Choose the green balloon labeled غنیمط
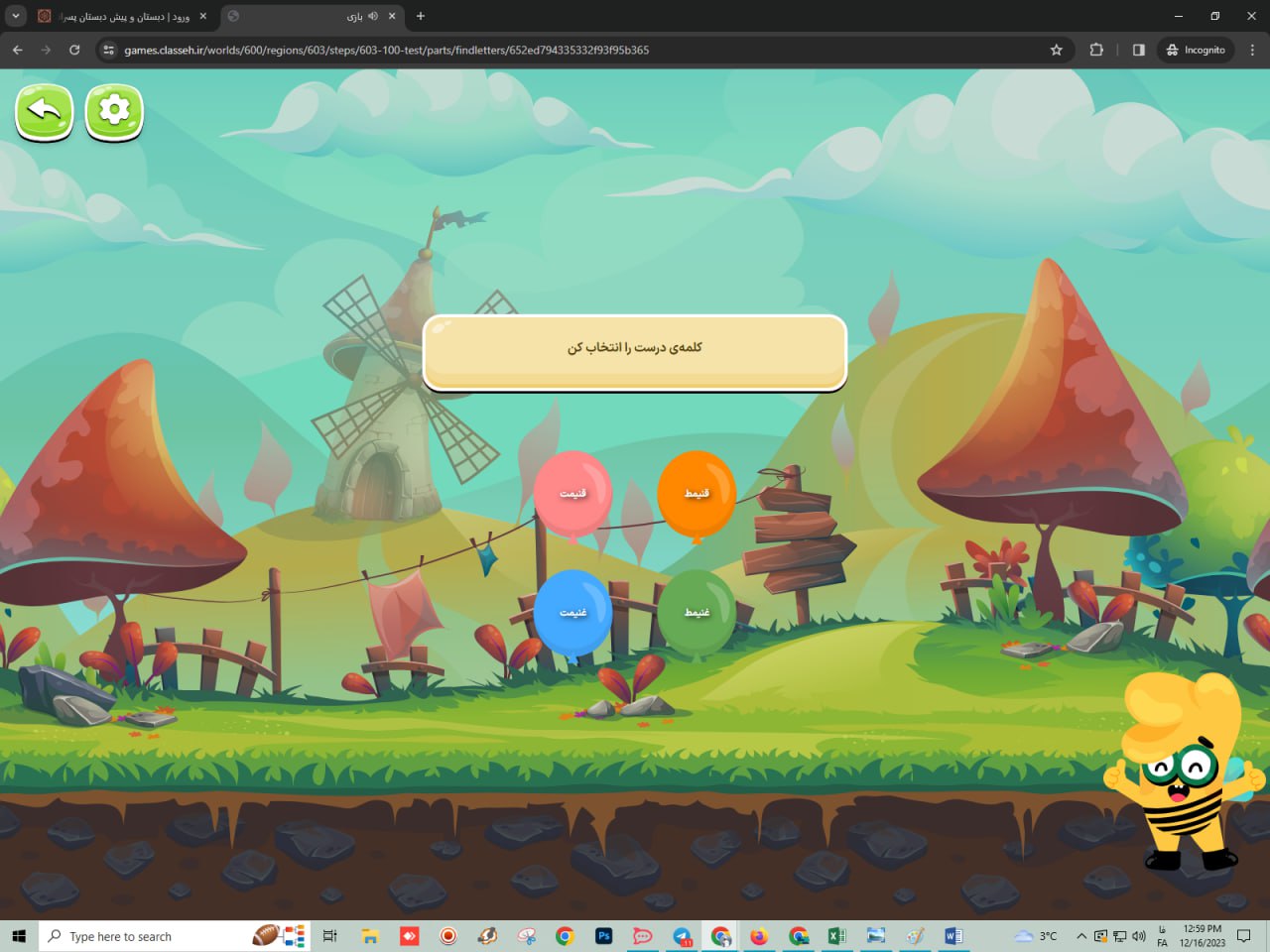The image size is (1270, 952). pos(697,613)
